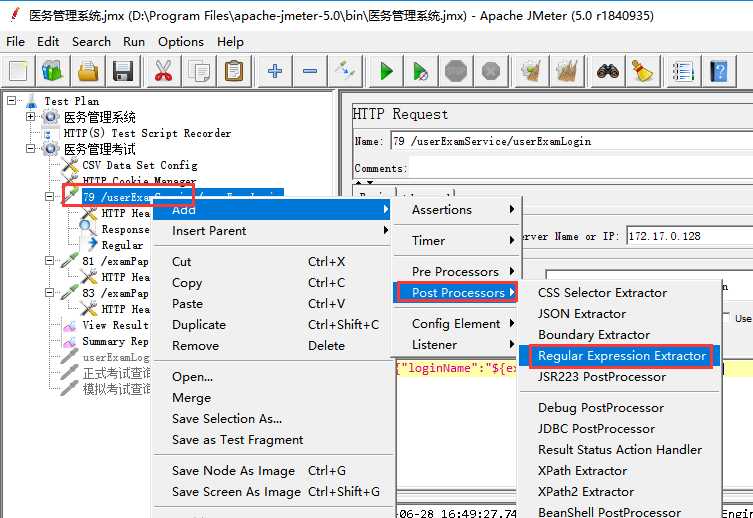
Task: Open the Help menu
Action: pos(230,42)
